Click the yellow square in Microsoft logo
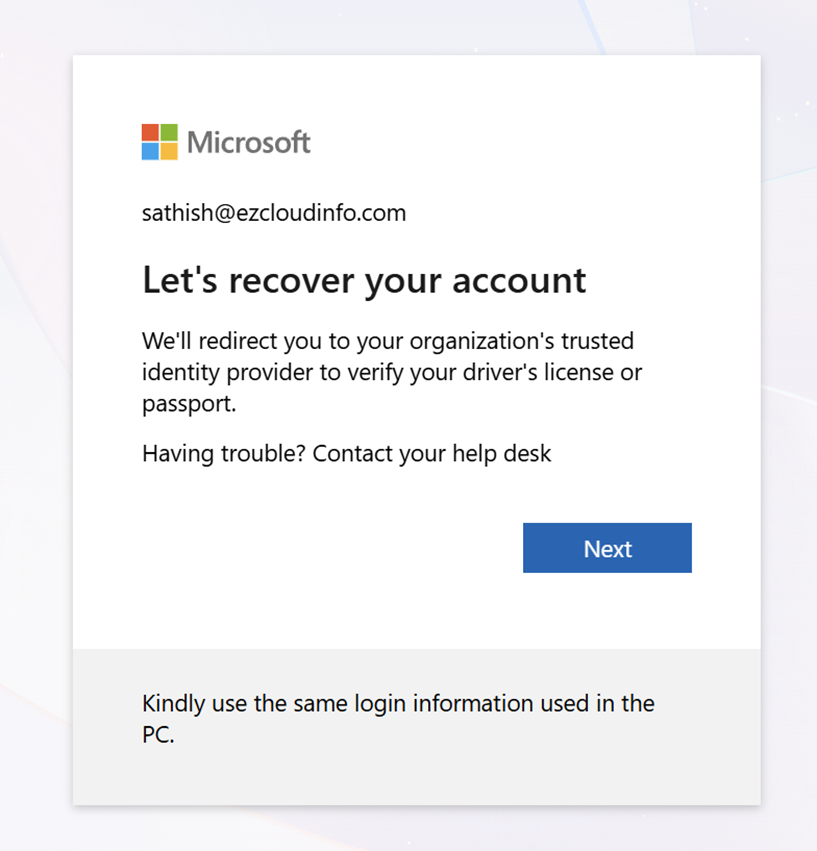The width and height of the screenshot is (817, 851). [x=169, y=152]
